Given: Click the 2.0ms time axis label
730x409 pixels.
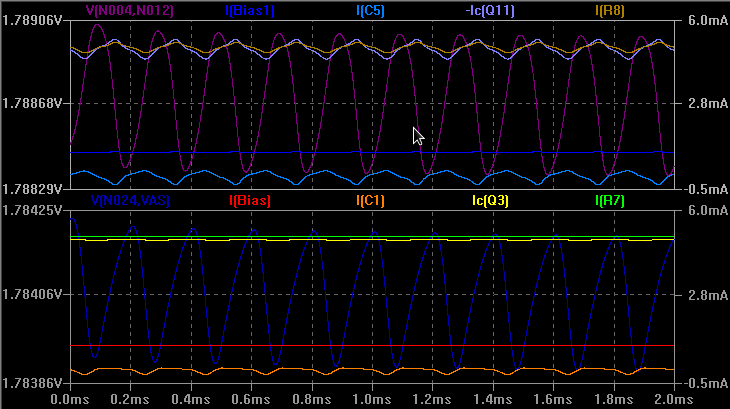Looking at the screenshot, I should [674, 399].
